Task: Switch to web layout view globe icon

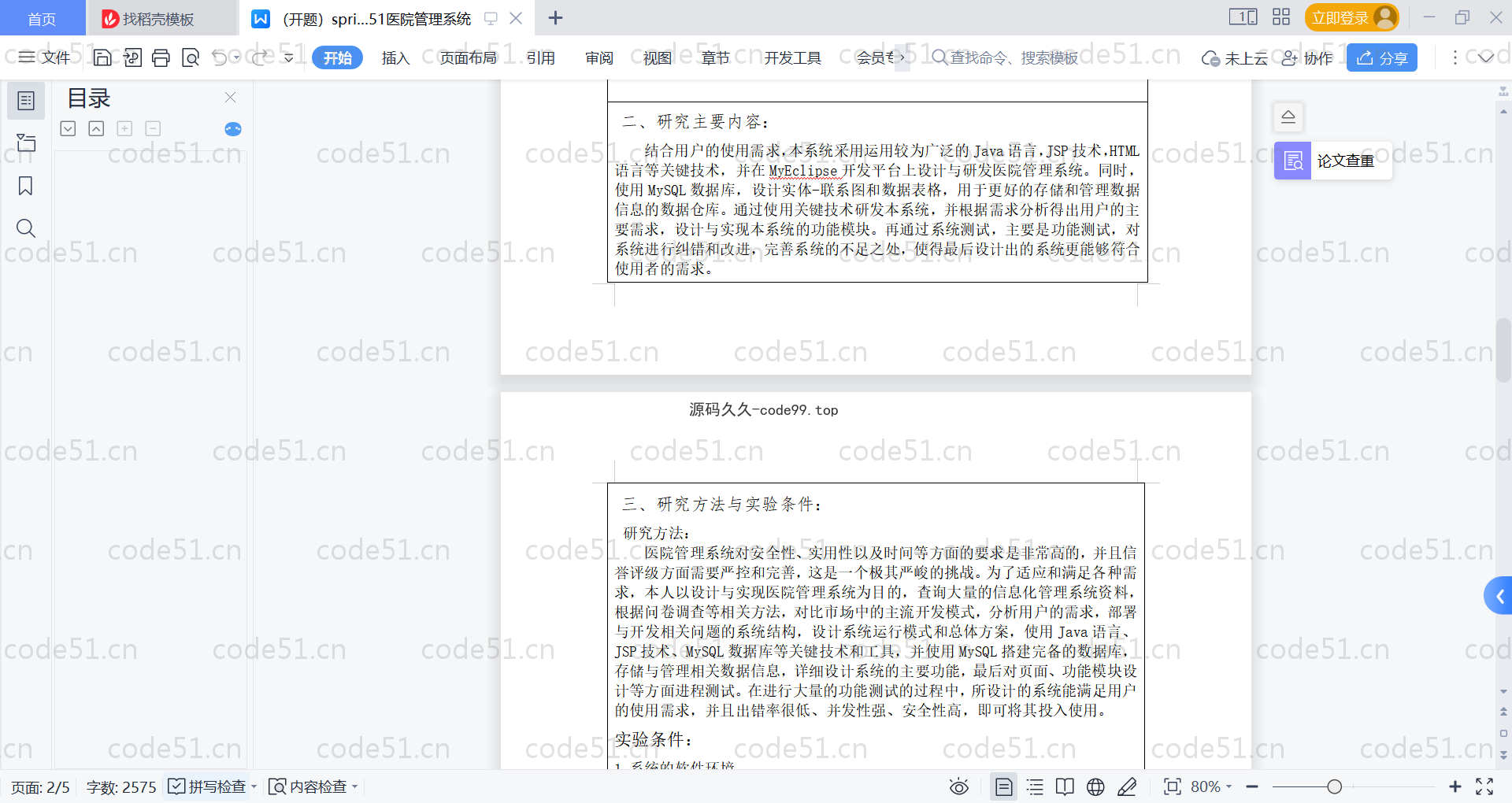Action: 1095,786
